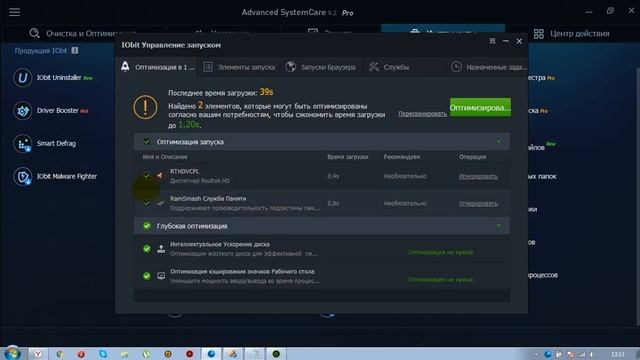Viewport: 640px width, 360px height.
Task: Click the Имя и Описание column header
Action: [x=165, y=157]
